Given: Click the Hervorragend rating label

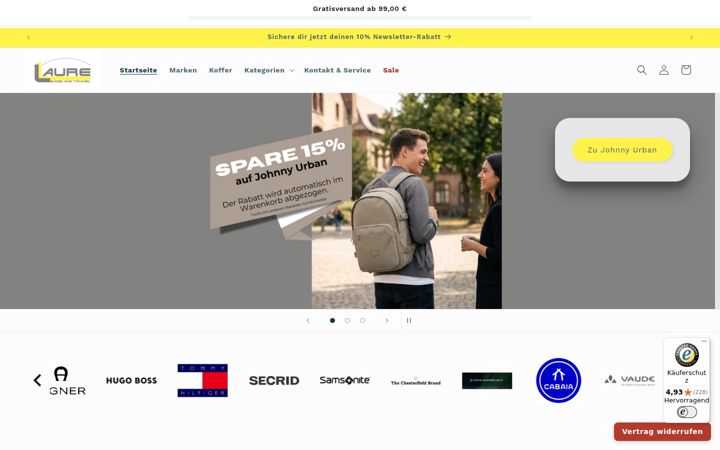Looking at the screenshot, I should point(686,400).
